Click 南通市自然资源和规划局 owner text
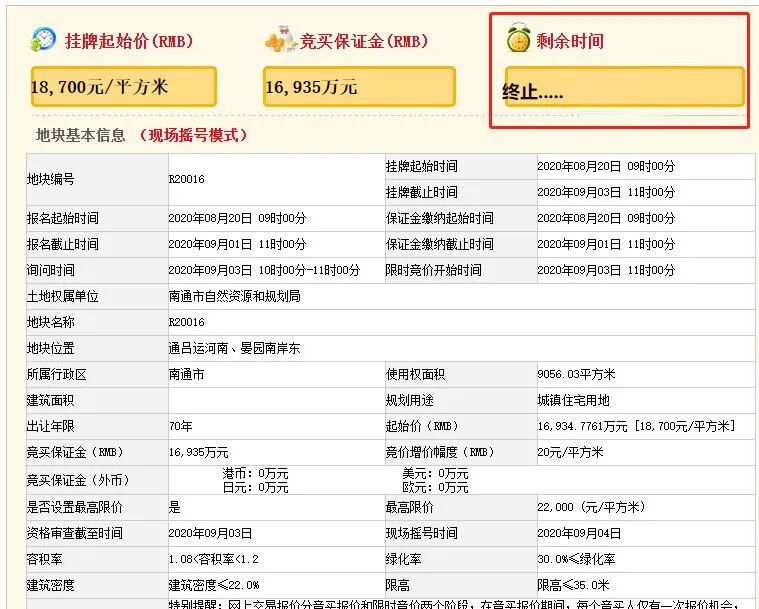This screenshot has width=759, height=609. (x=235, y=296)
